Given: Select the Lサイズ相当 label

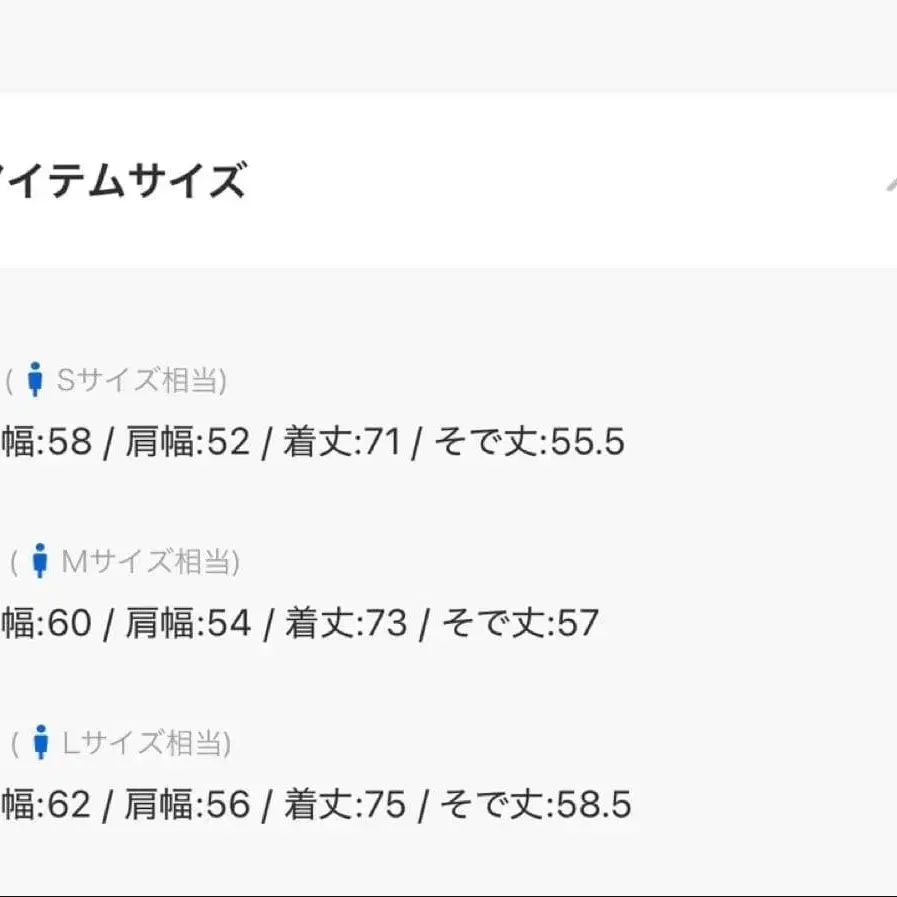Looking at the screenshot, I should (146, 743).
